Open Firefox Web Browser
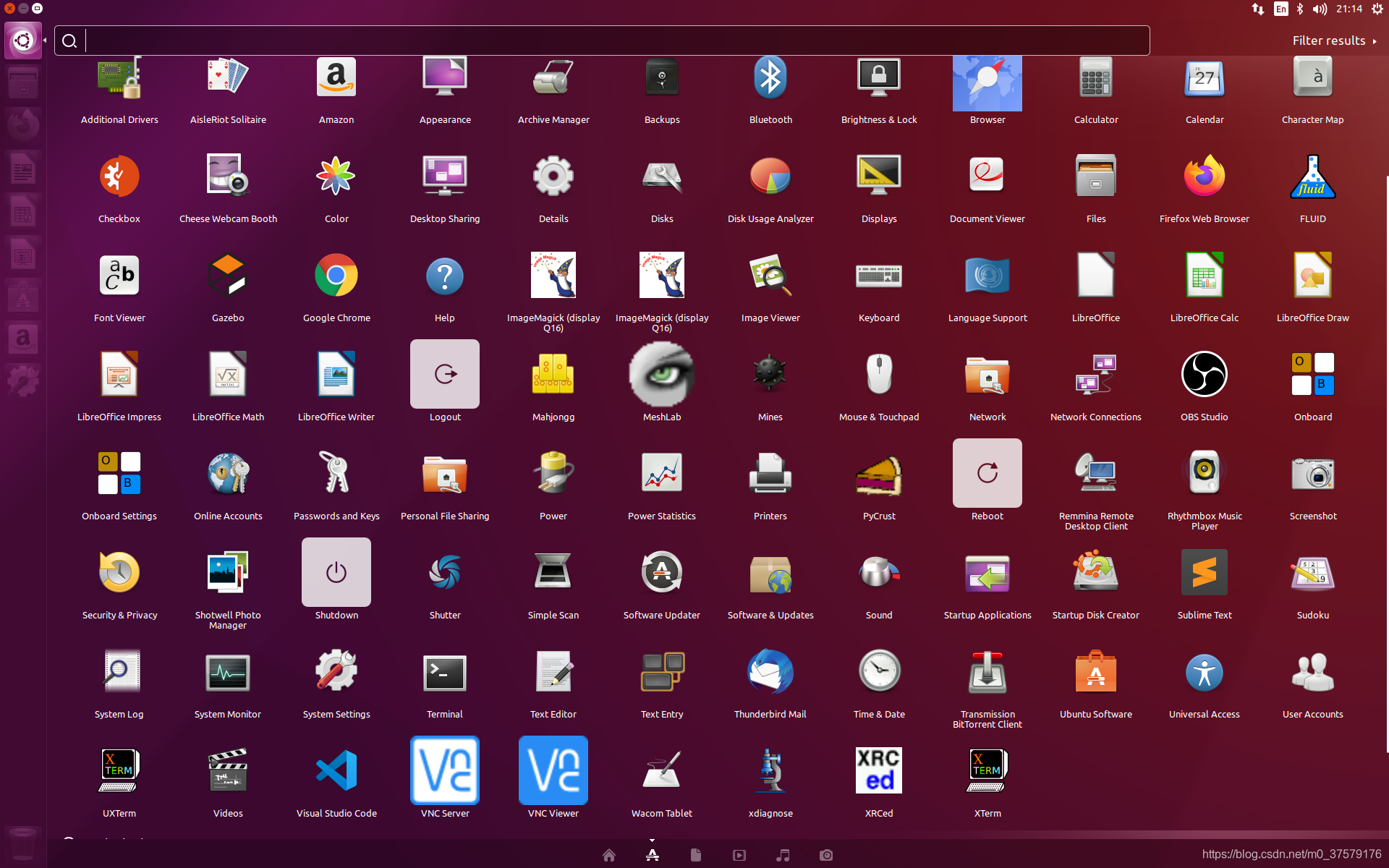Image resolution: width=1389 pixels, height=868 pixels. (x=1205, y=176)
